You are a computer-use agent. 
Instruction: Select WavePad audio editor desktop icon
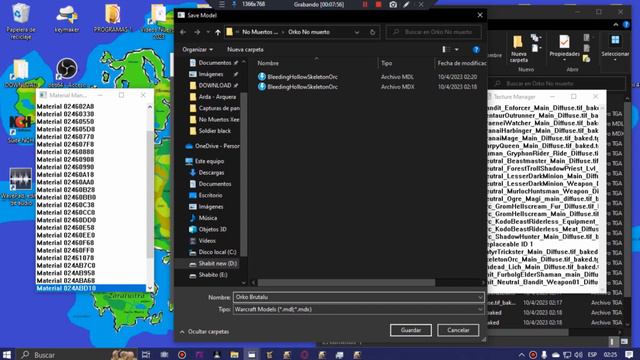[x=19, y=186]
